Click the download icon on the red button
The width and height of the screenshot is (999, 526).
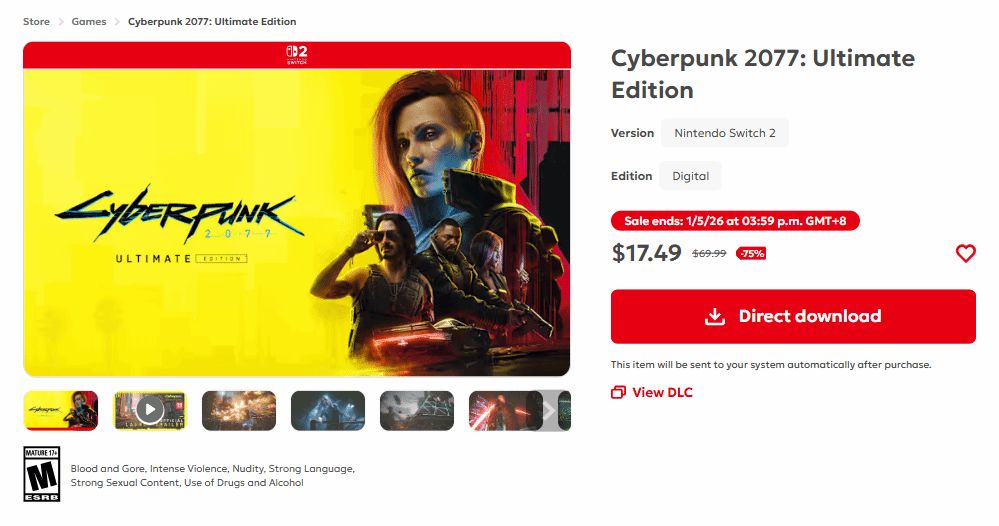click(714, 317)
